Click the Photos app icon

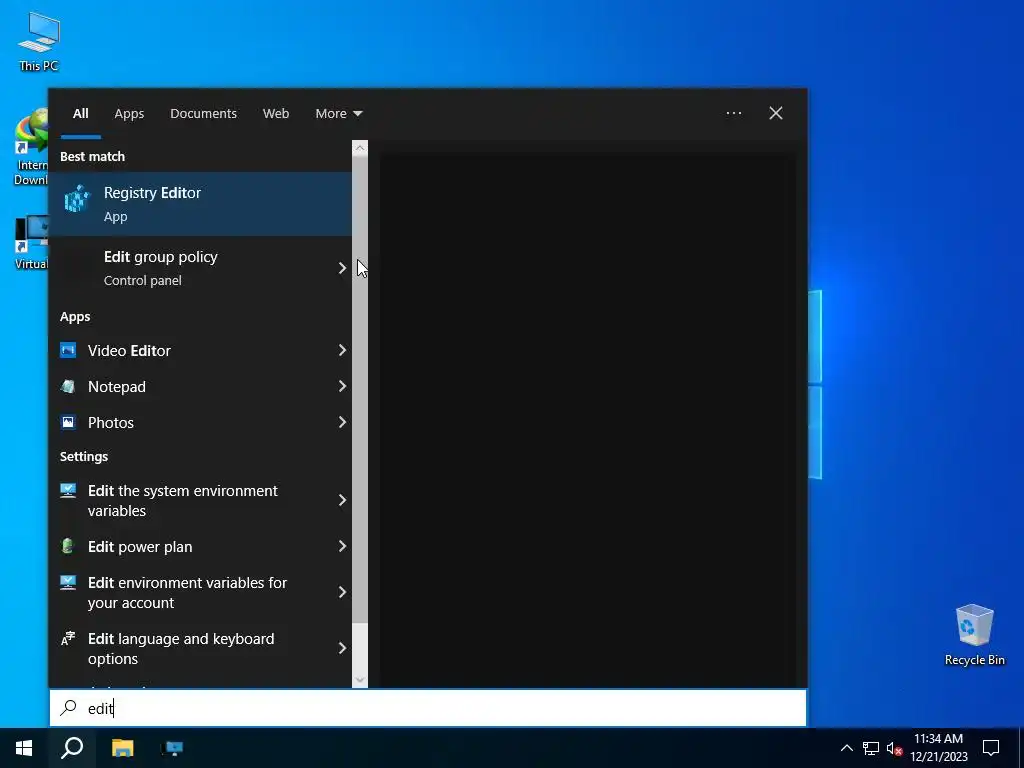coord(68,422)
